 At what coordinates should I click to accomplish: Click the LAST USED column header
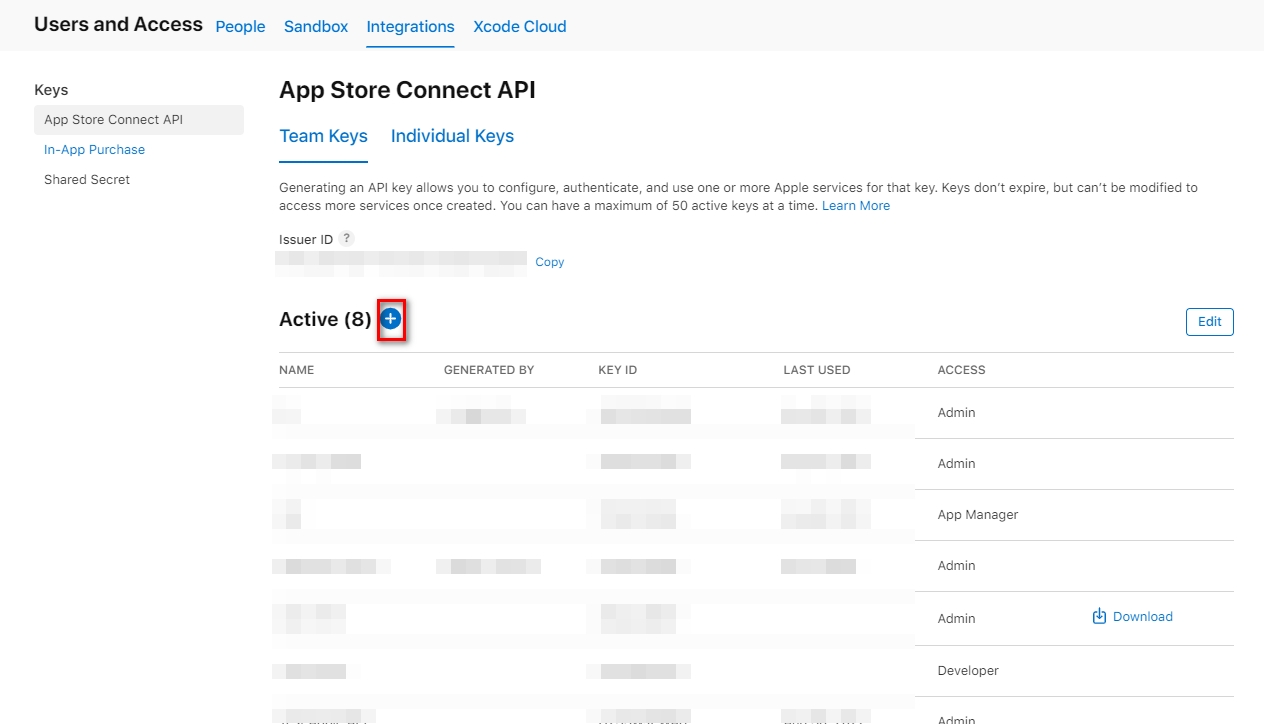pyautogui.click(x=816, y=370)
